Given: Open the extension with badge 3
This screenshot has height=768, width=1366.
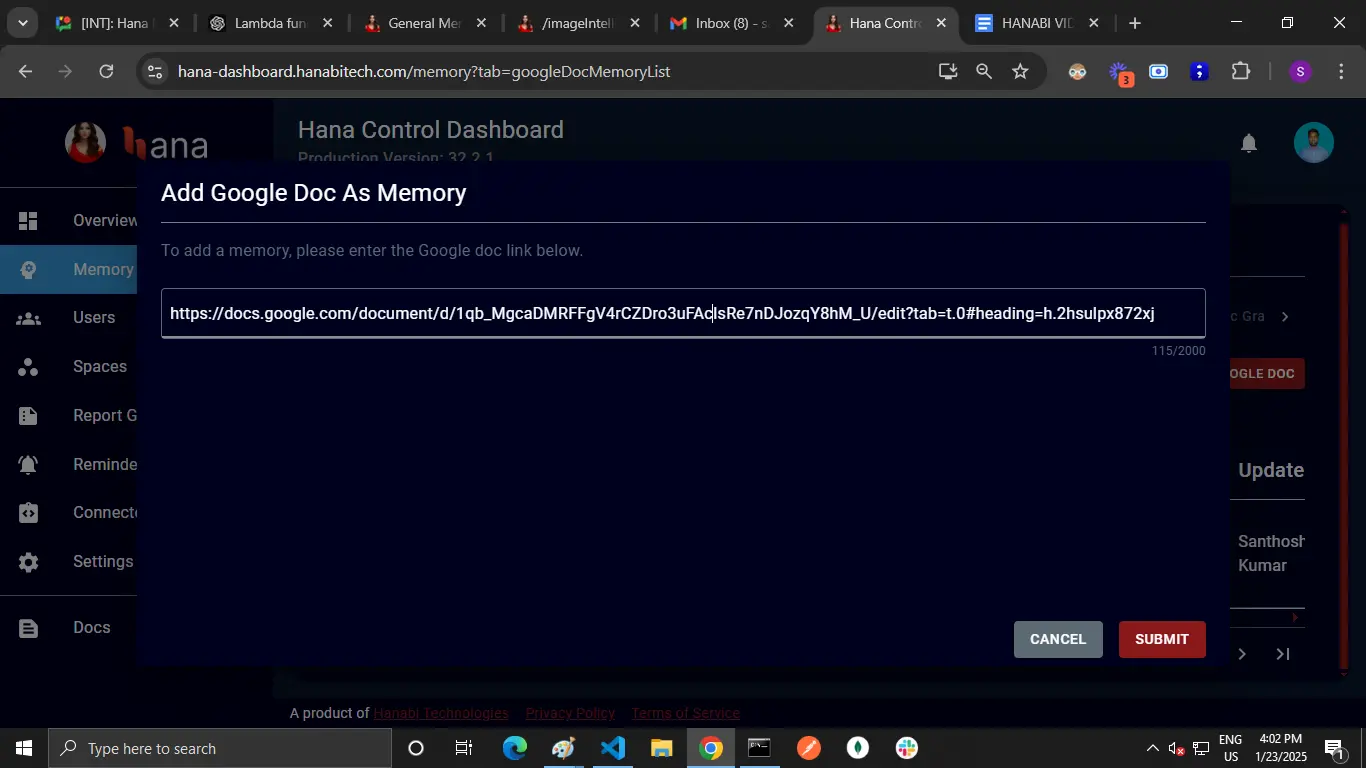Looking at the screenshot, I should 1120,72.
